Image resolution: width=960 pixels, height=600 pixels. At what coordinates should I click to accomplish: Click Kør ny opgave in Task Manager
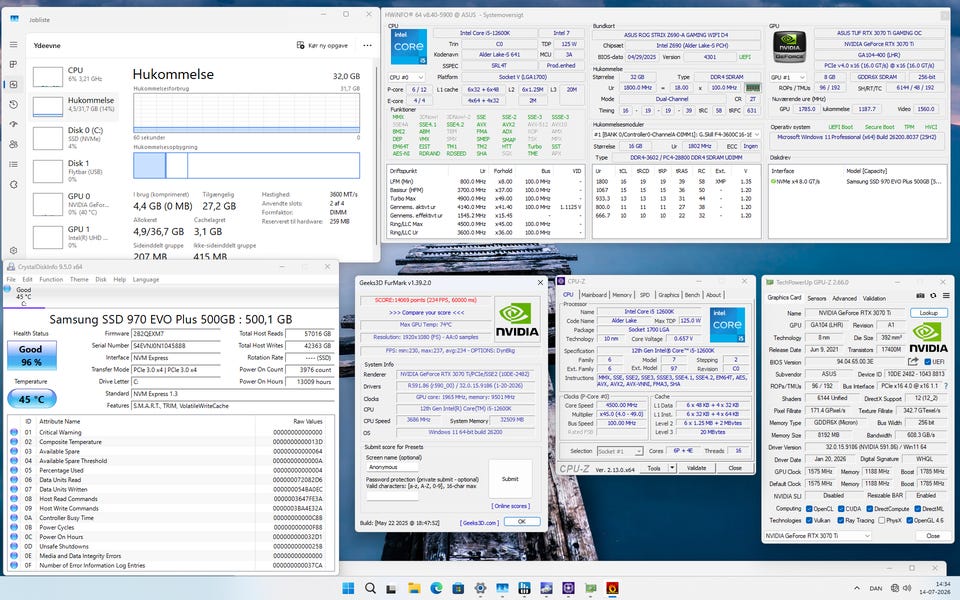point(322,45)
